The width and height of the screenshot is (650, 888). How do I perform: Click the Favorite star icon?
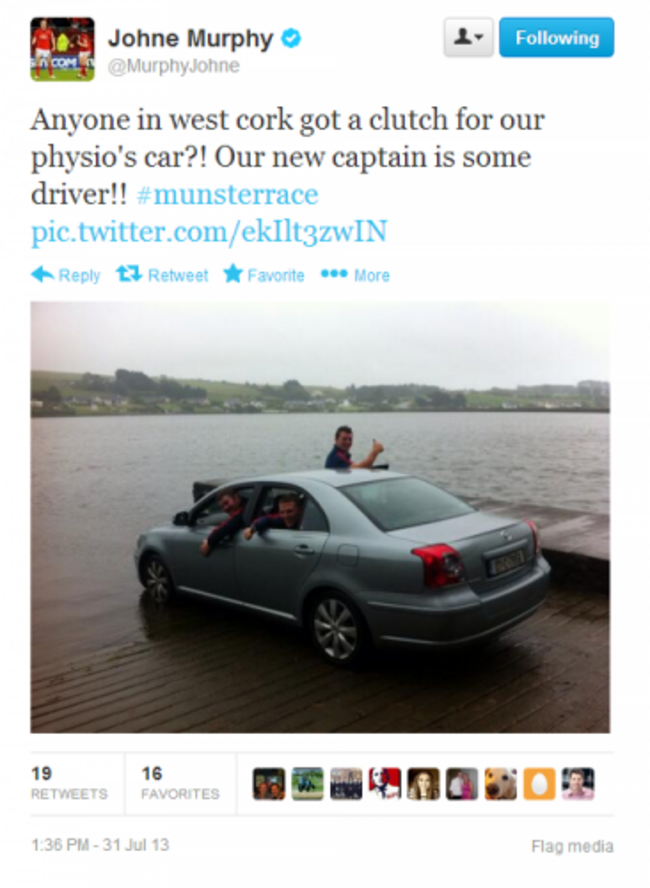pos(233,274)
